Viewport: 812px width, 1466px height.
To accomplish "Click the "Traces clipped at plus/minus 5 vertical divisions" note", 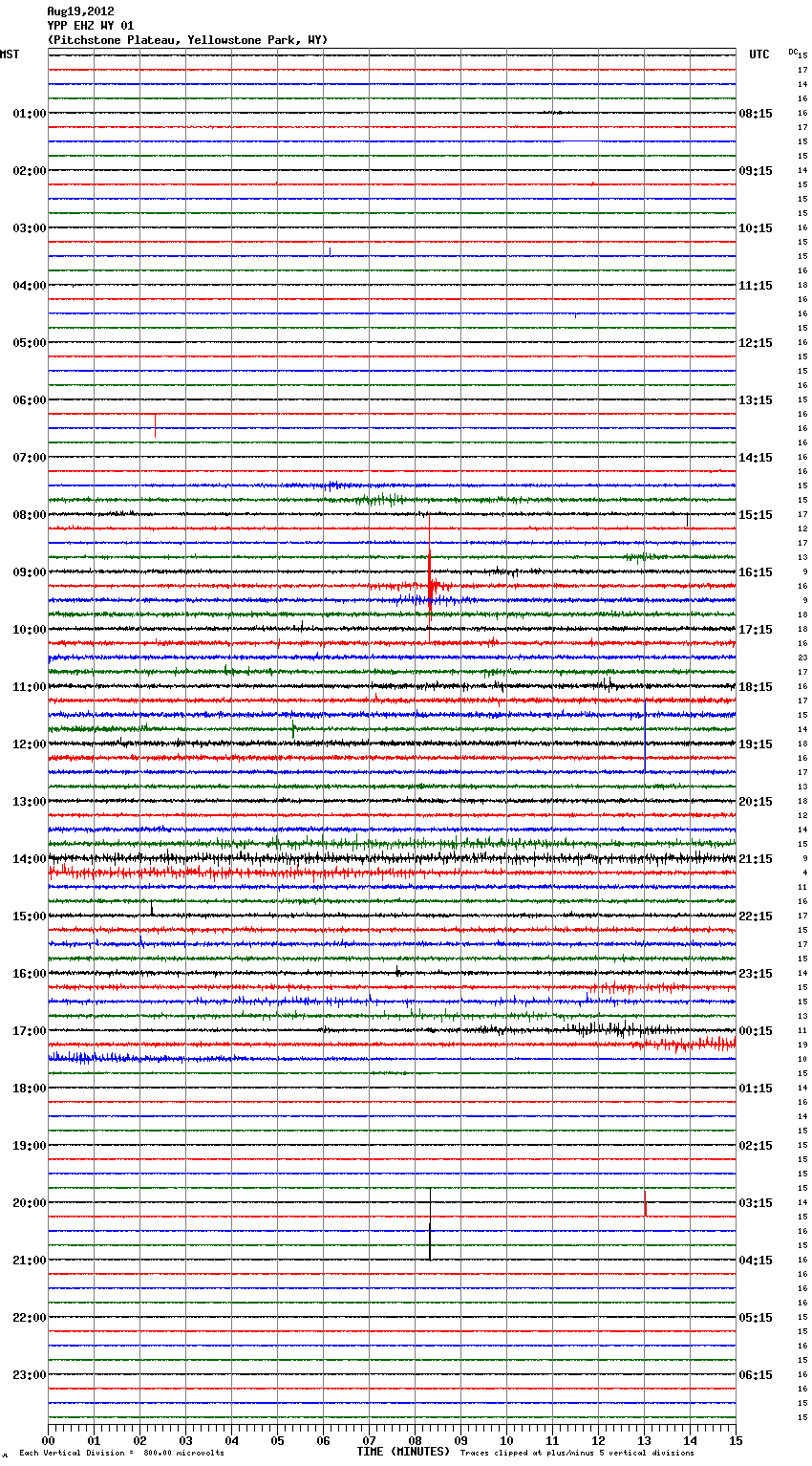I will click(x=577, y=1454).
